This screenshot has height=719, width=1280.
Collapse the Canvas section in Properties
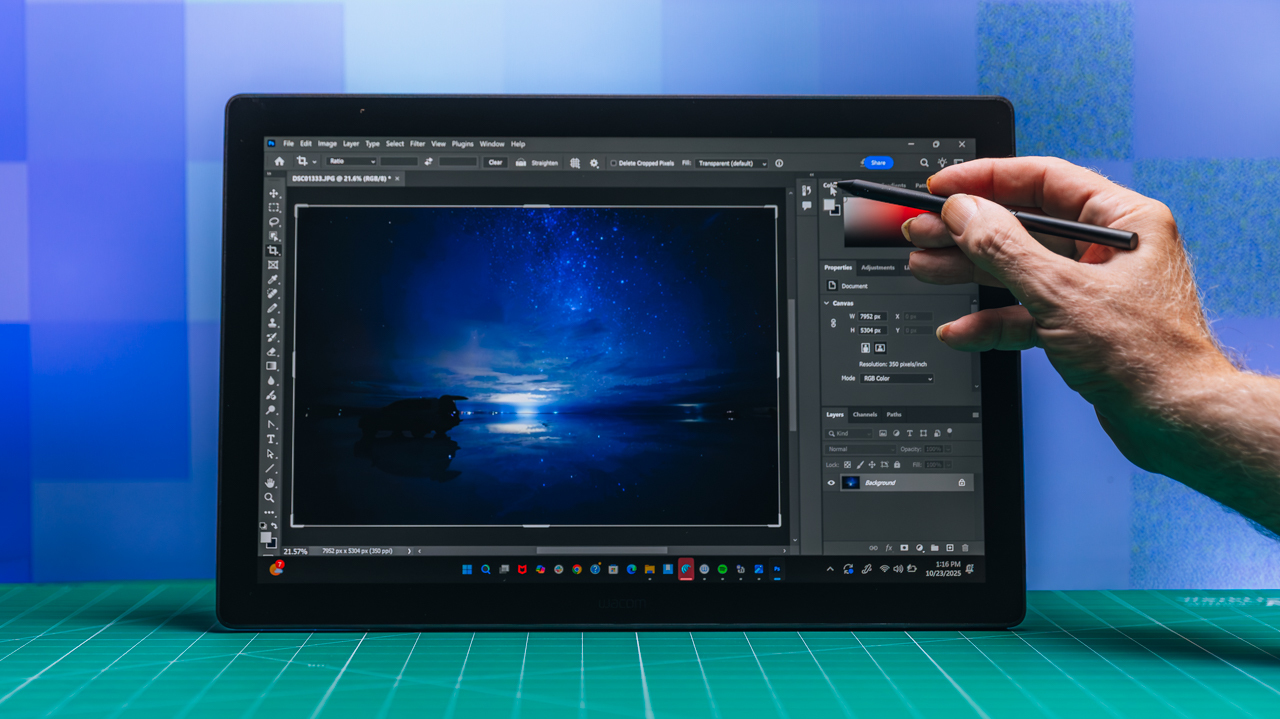[x=826, y=303]
